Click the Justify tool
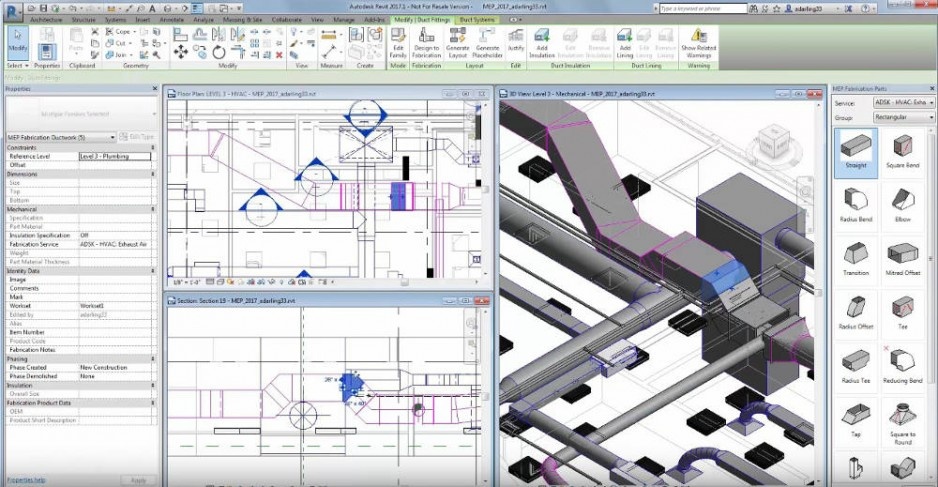 (x=516, y=39)
